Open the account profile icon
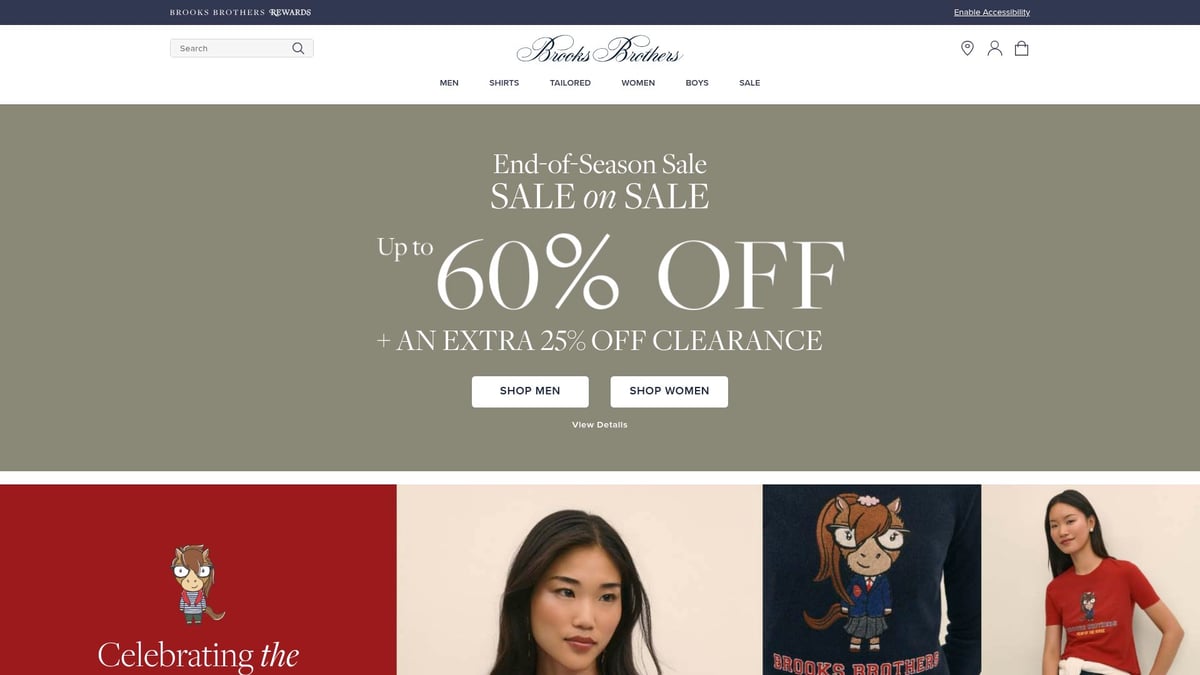The image size is (1200, 675). pyautogui.click(x=994, y=48)
